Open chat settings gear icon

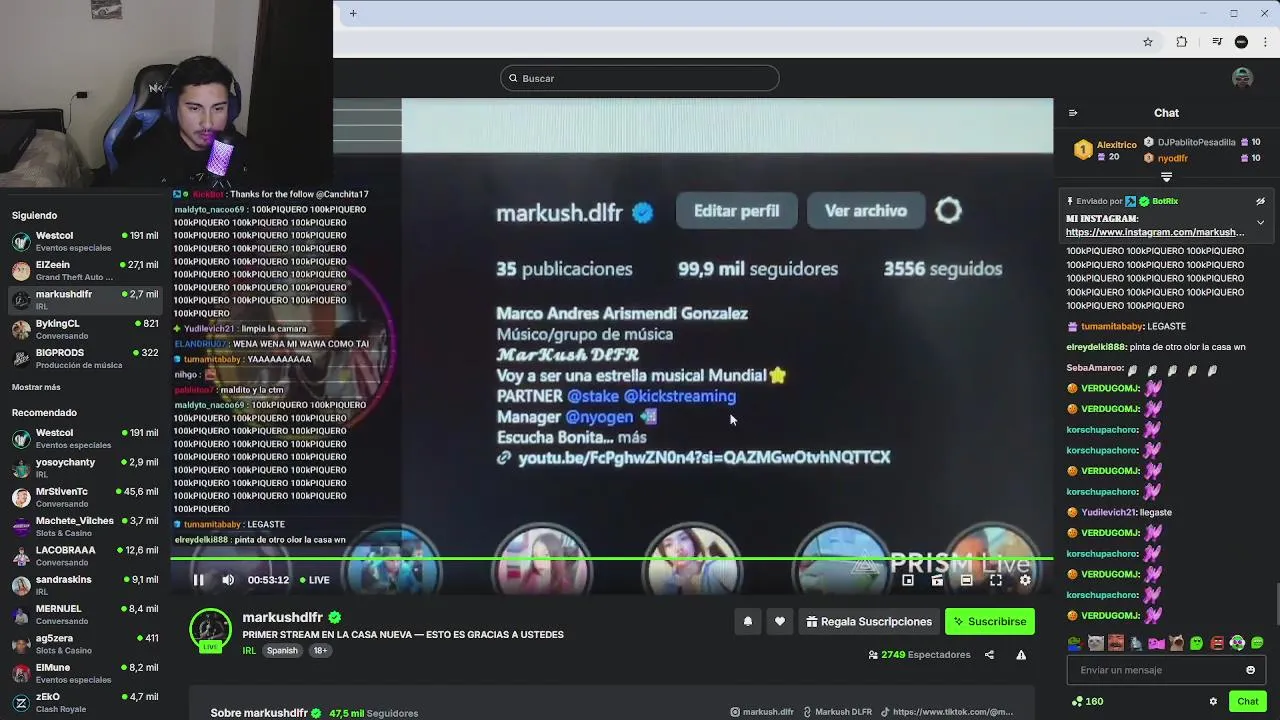pos(1213,701)
